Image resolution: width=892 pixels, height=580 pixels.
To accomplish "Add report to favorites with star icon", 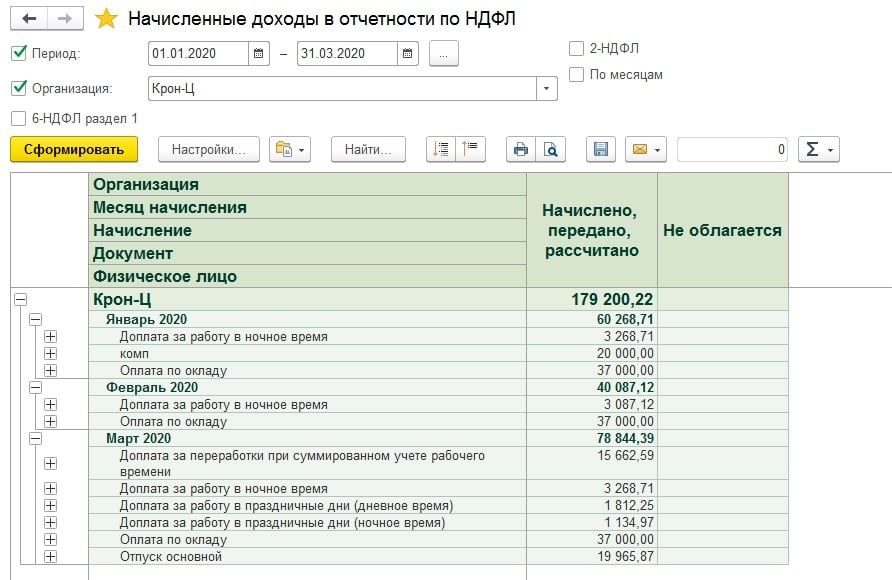I will click(x=106, y=19).
